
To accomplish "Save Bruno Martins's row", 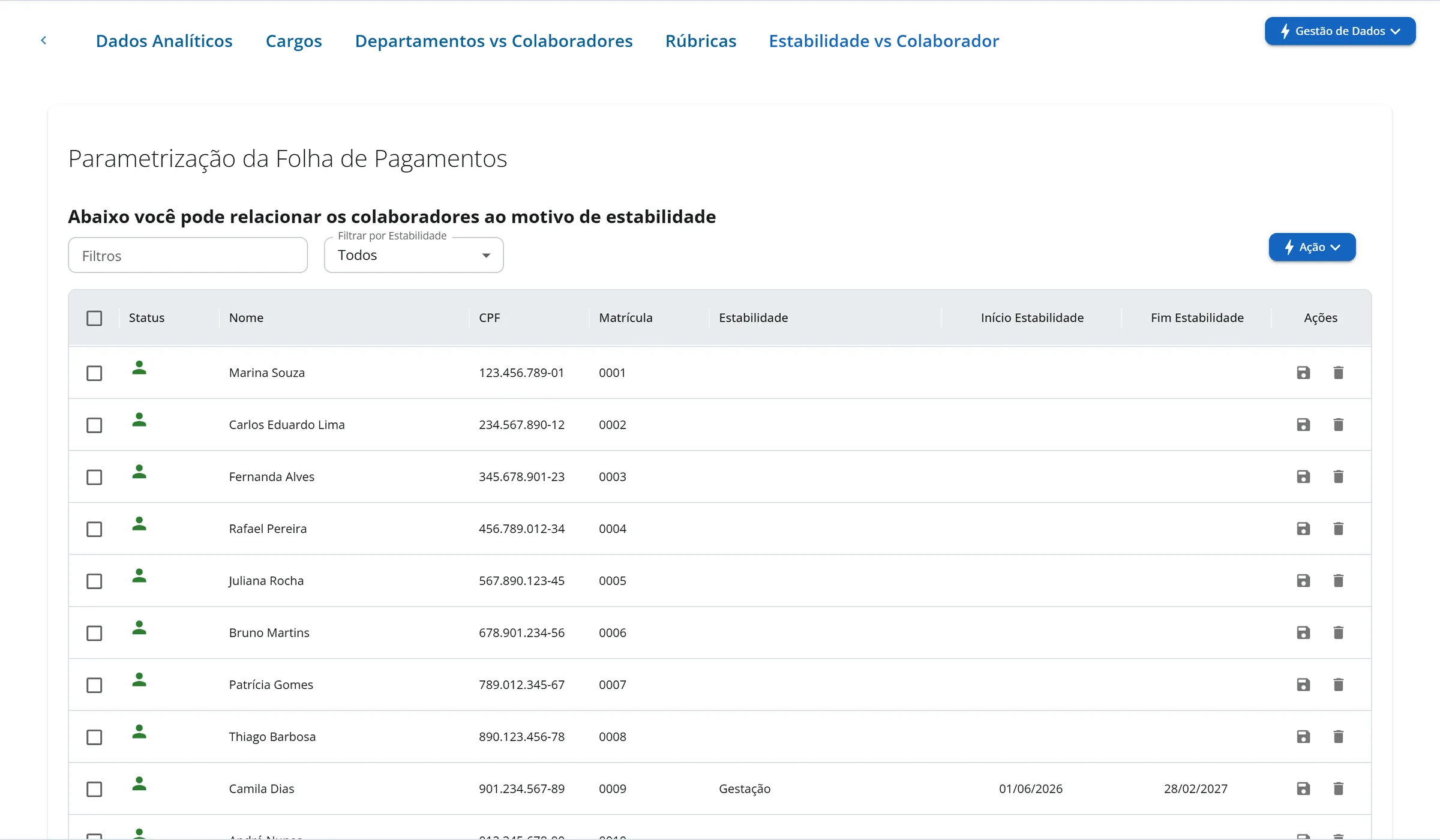I will click(x=1303, y=632).
